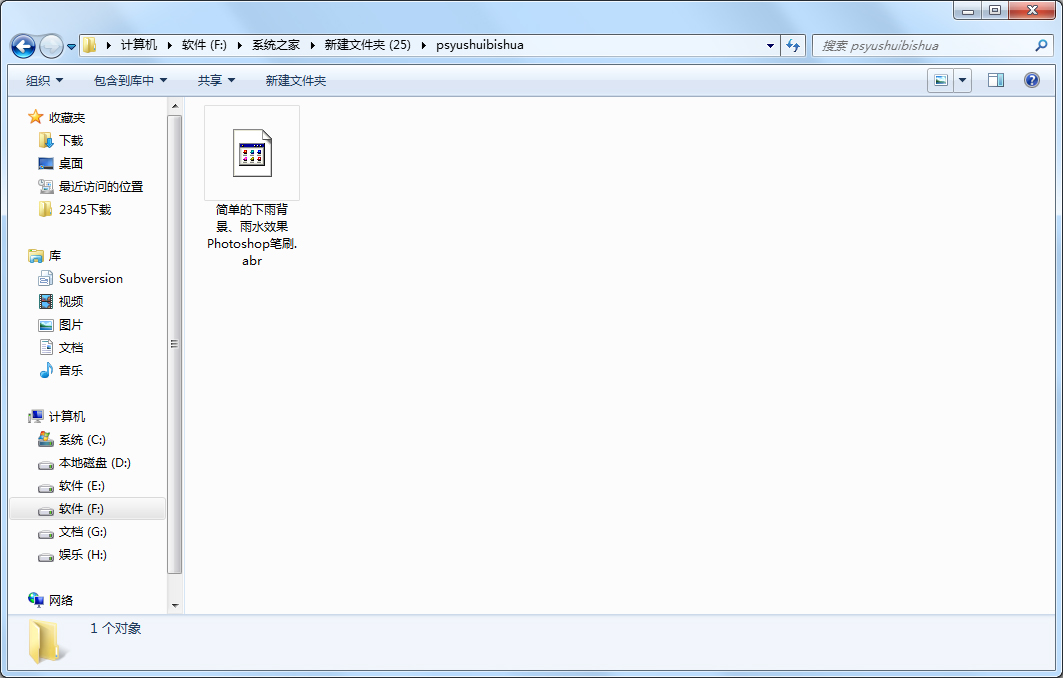Click the change view icon button
This screenshot has height=678, width=1063.
click(940, 80)
